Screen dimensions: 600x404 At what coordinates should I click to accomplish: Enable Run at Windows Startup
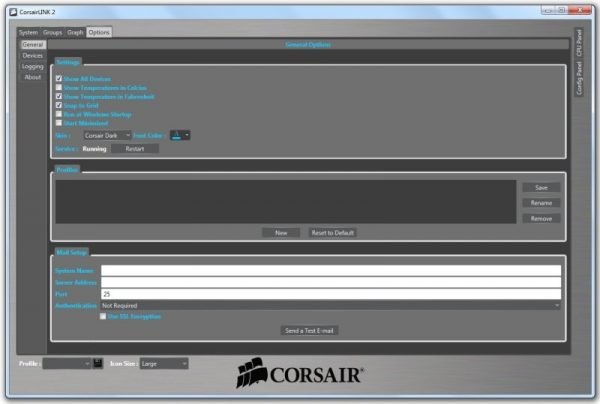coord(59,114)
